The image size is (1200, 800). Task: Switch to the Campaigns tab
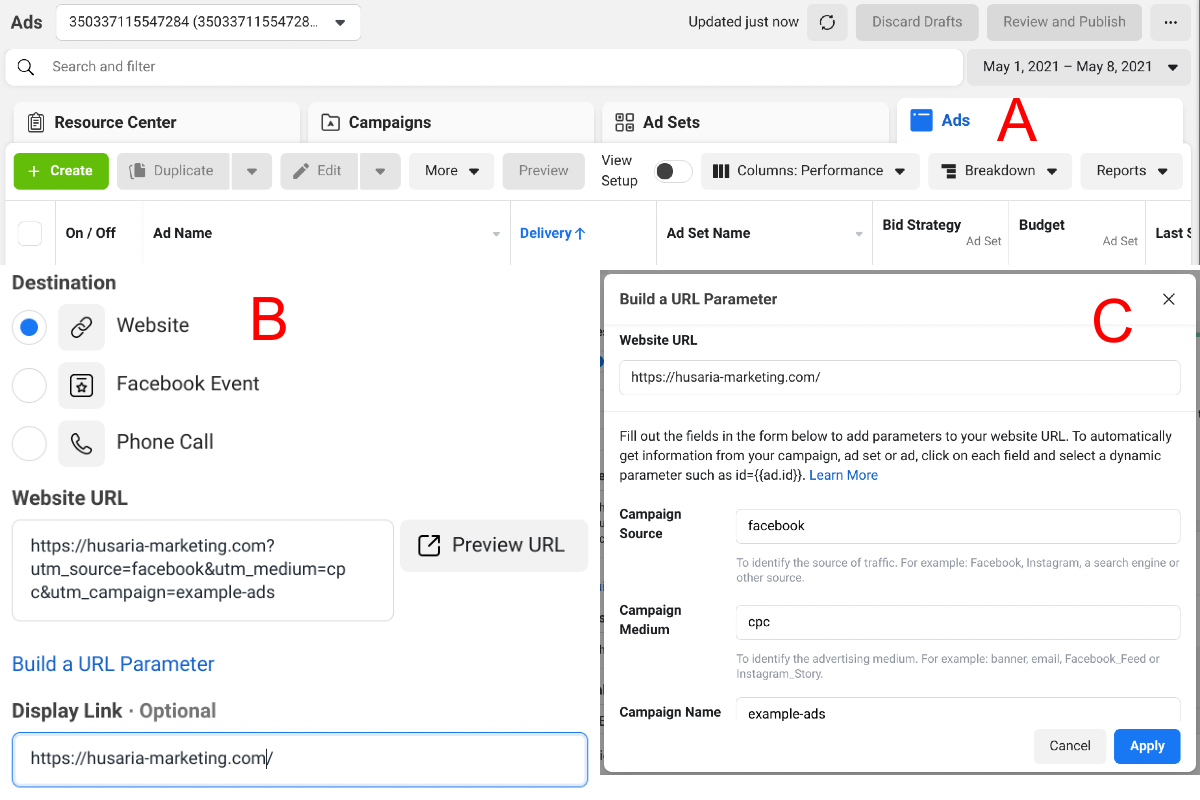click(x=451, y=122)
